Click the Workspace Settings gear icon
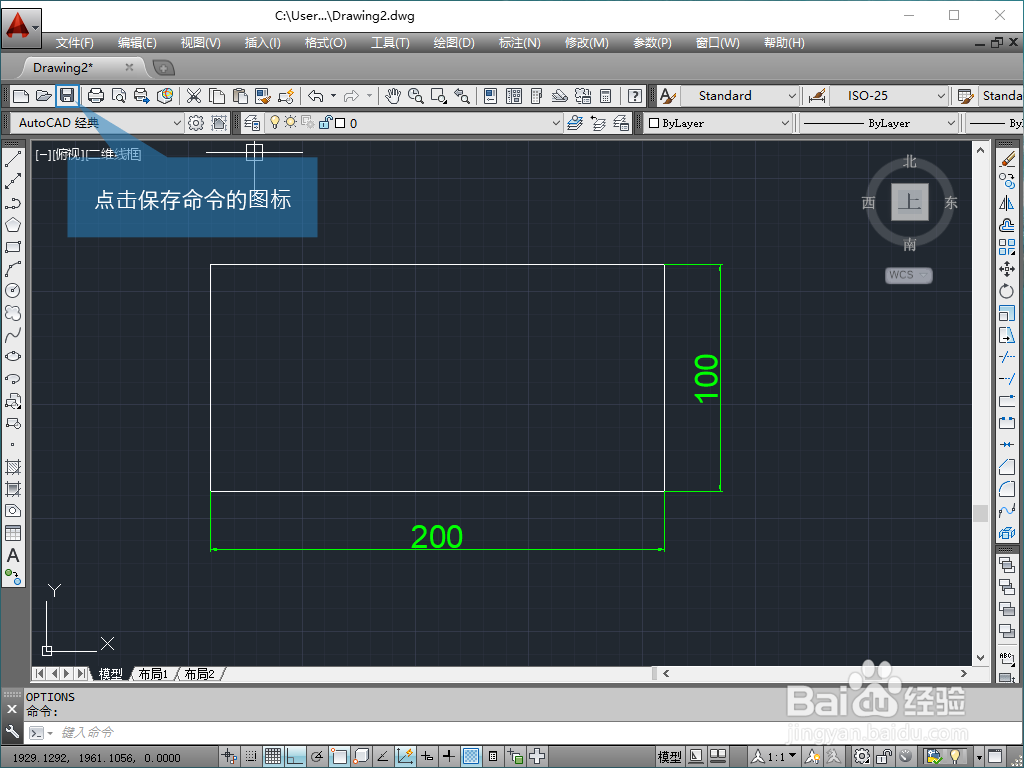Viewport: 1024px width, 768px height. [196, 123]
